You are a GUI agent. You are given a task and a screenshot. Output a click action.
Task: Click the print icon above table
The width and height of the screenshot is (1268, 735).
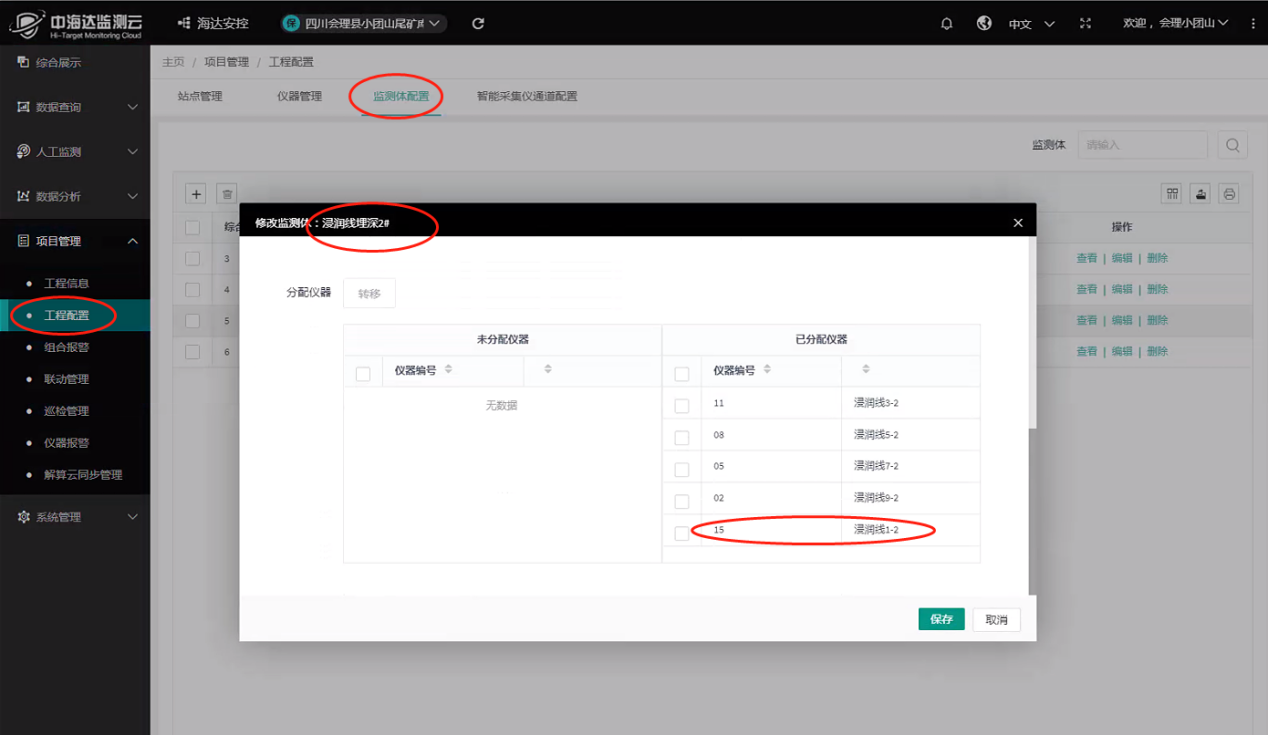pyautogui.click(x=1229, y=194)
